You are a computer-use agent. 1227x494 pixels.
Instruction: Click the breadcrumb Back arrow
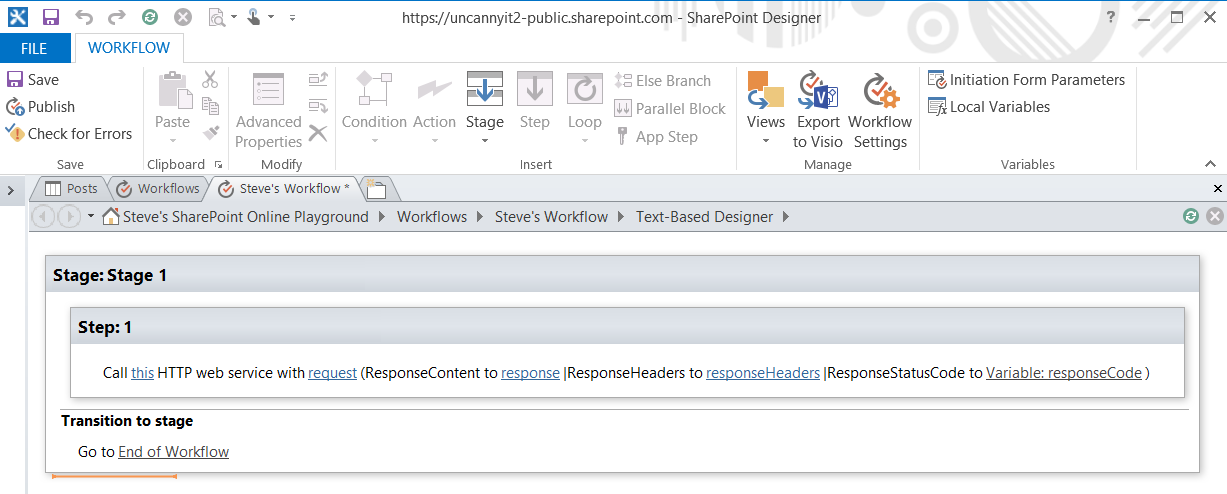(43, 216)
